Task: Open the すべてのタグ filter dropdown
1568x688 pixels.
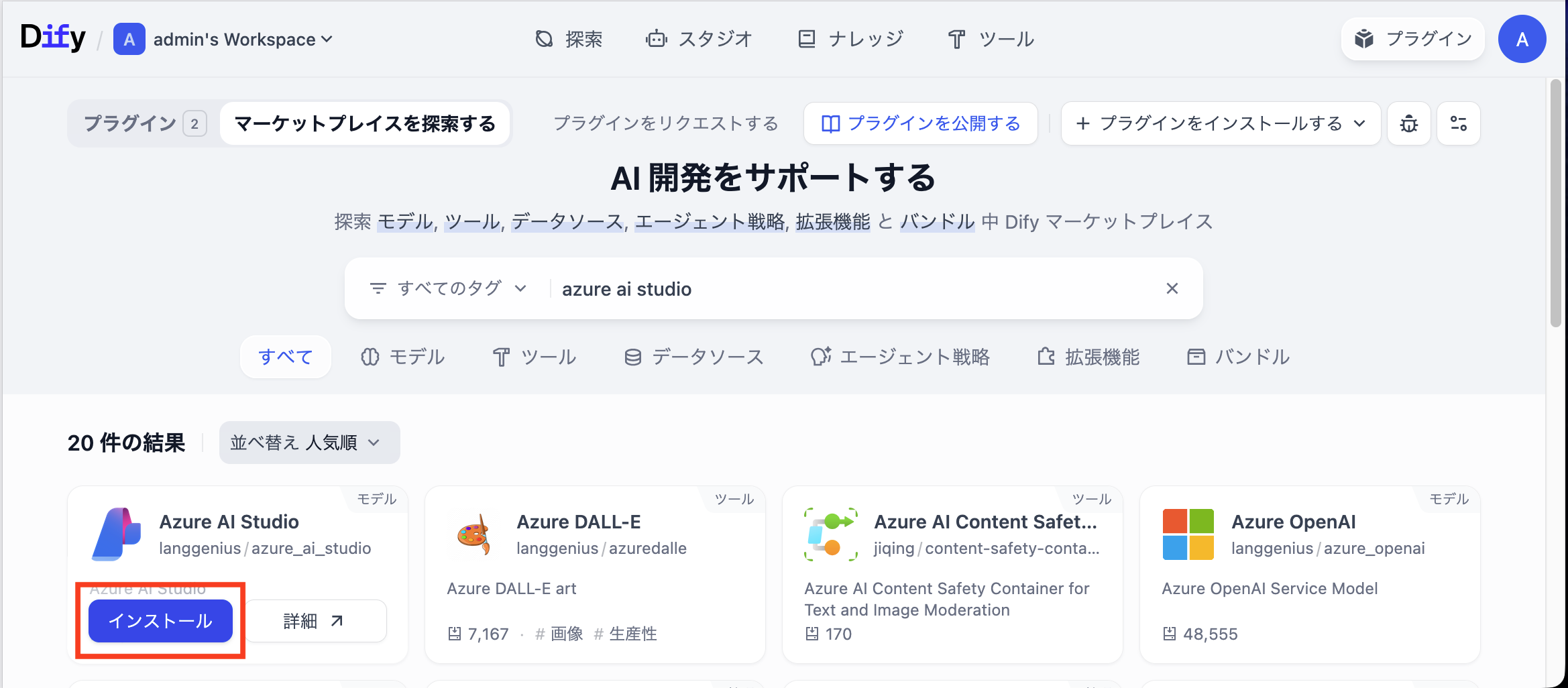Action: tap(448, 288)
